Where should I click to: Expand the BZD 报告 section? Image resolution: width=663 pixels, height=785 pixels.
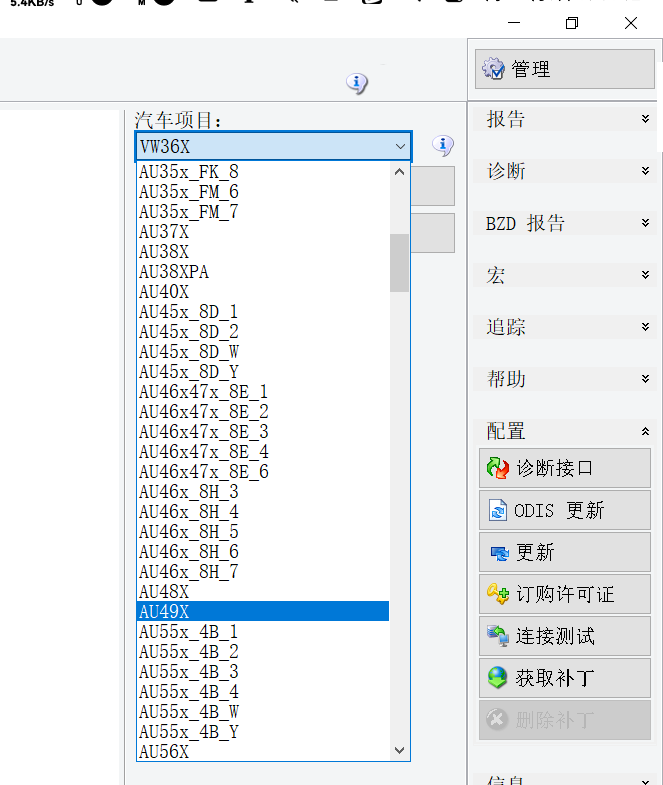645,224
